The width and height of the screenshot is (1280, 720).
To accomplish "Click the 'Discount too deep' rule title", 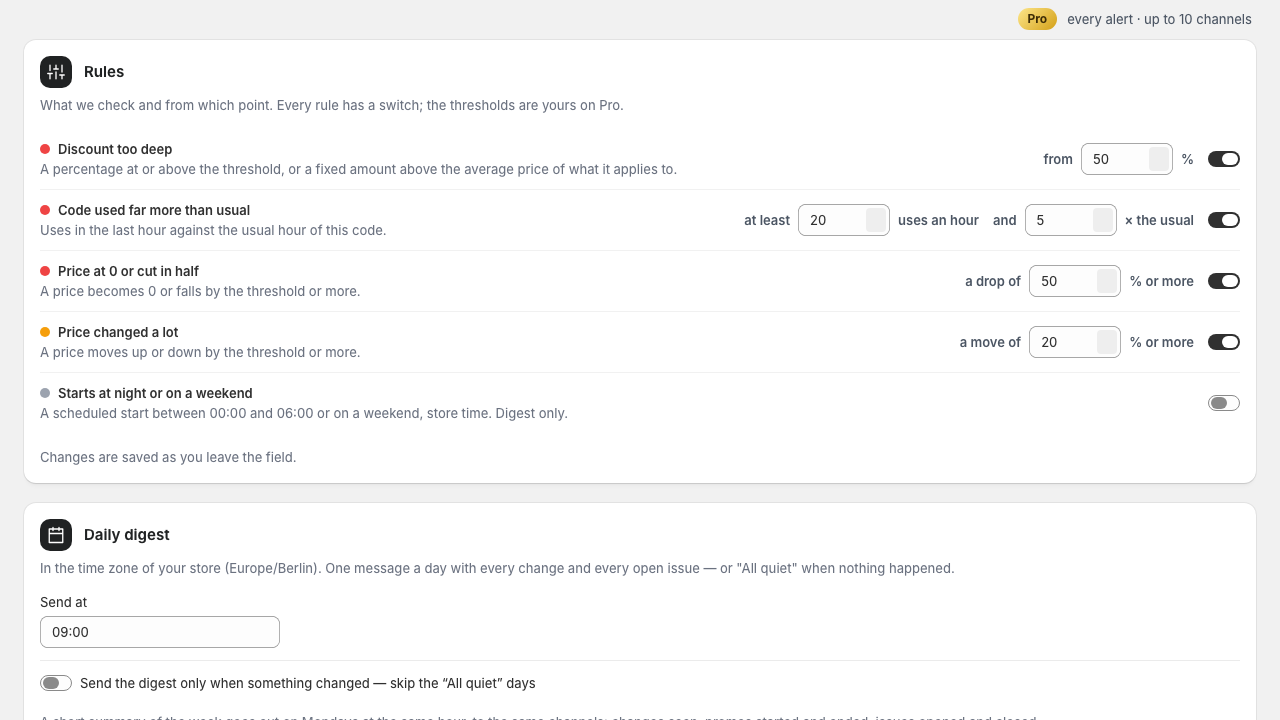I will (115, 149).
